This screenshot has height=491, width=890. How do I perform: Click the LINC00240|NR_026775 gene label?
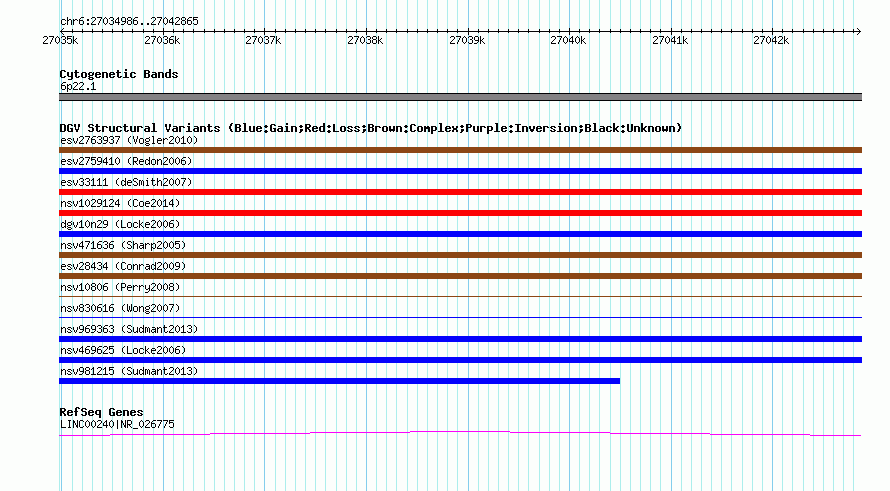(117, 425)
